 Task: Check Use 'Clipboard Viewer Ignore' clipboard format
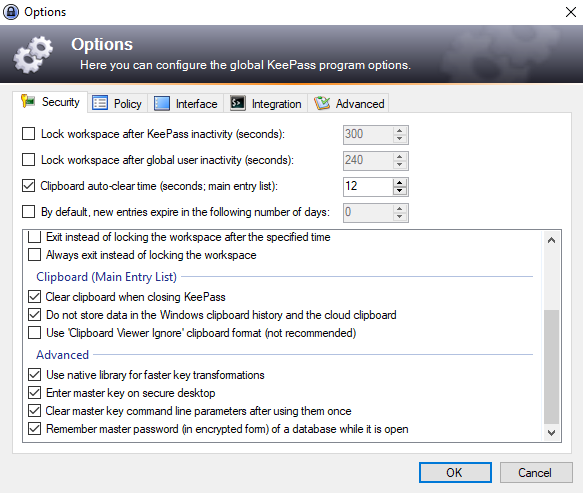tap(35, 333)
